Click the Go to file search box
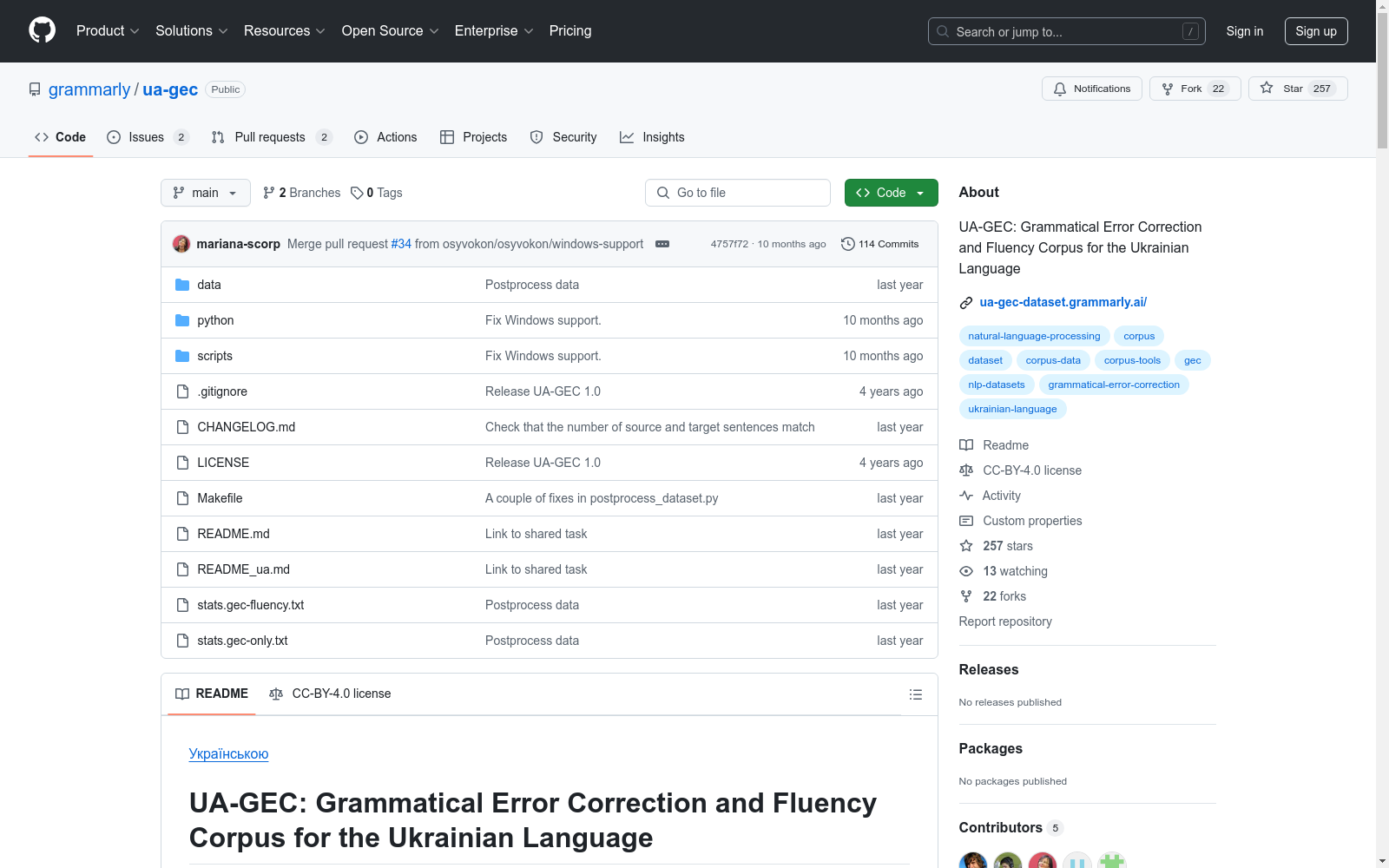The height and width of the screenshot is (868, 1389). tap(738, 193)
